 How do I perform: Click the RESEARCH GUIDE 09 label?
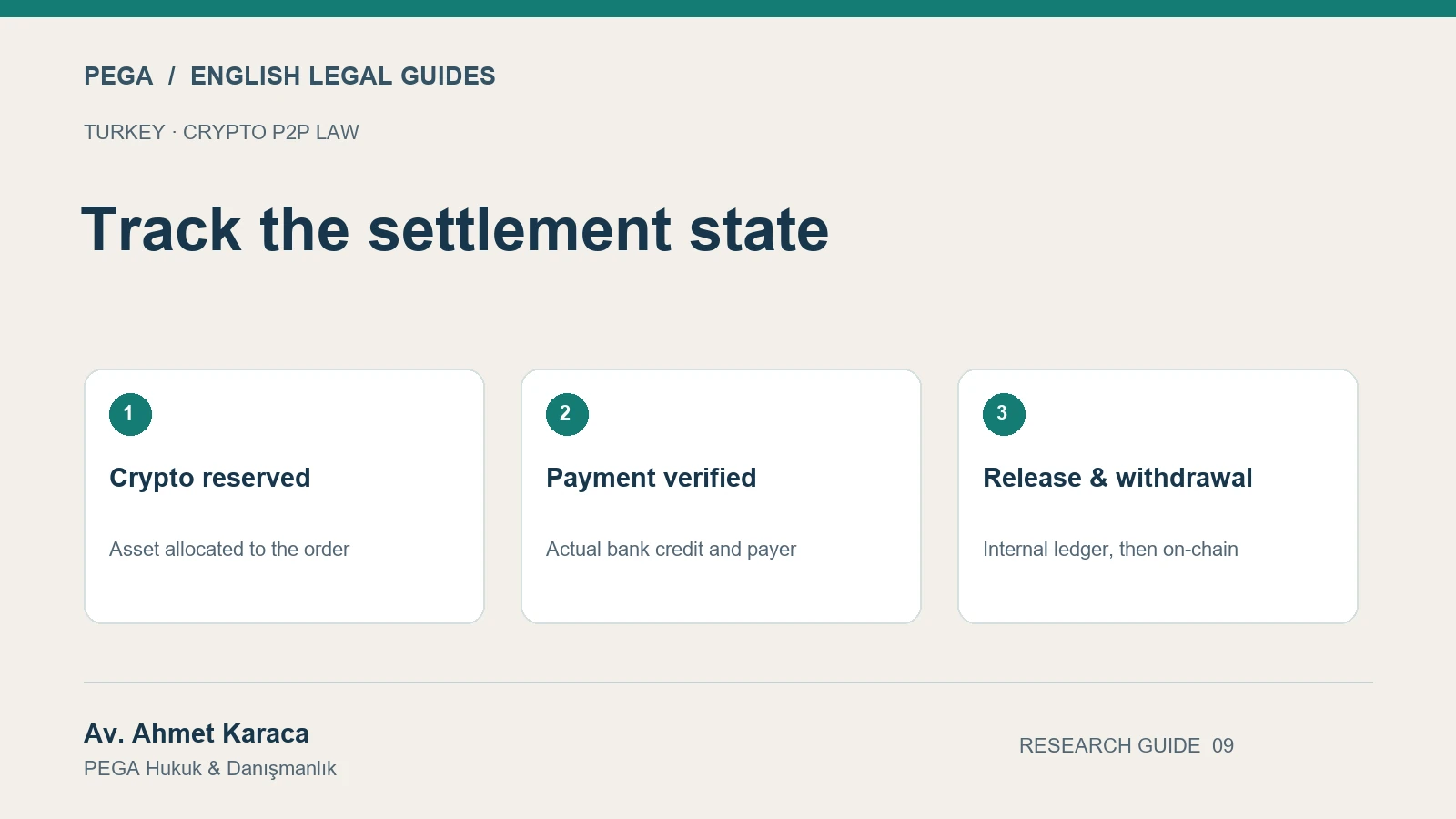click(1127, 745)
